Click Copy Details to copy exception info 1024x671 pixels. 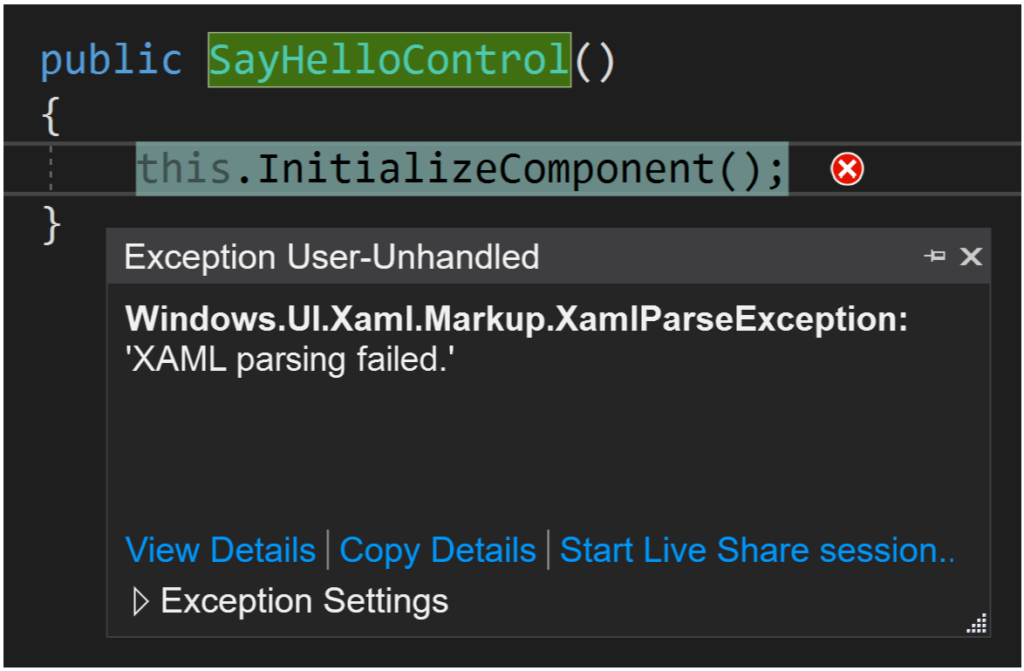(x=437, y=550)
